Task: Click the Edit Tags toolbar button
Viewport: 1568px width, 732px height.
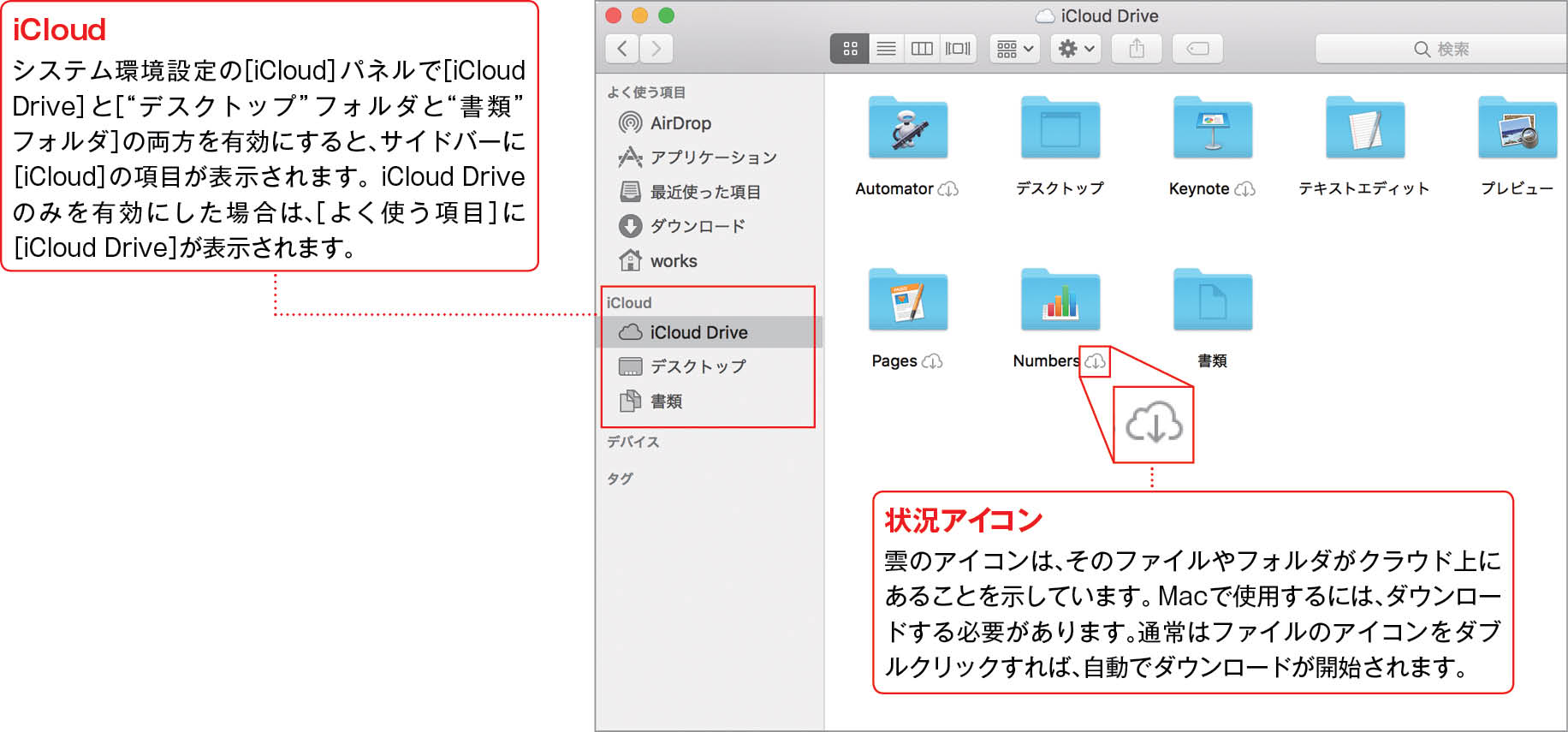Action: pyautogui.click(x=1197, y=49)
